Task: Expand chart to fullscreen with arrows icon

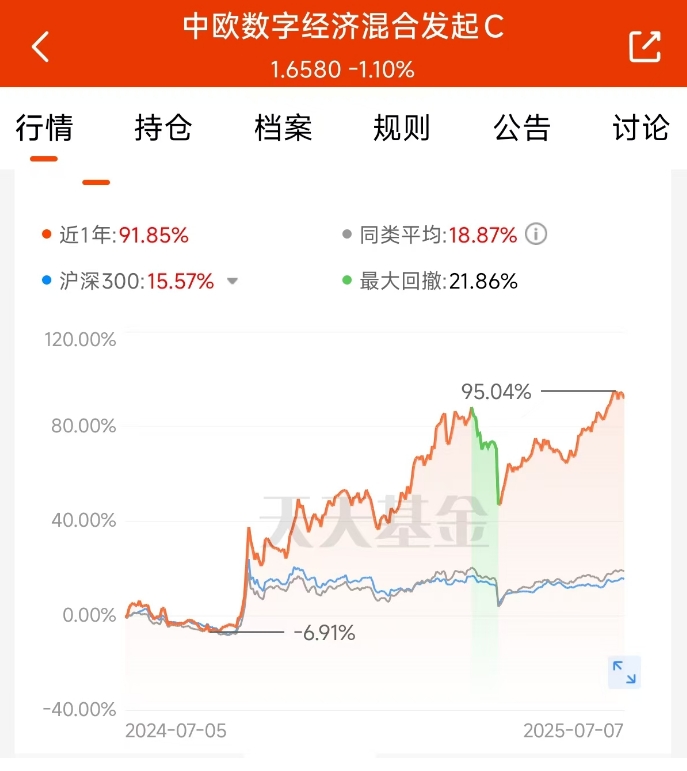Action: (624, 672)
